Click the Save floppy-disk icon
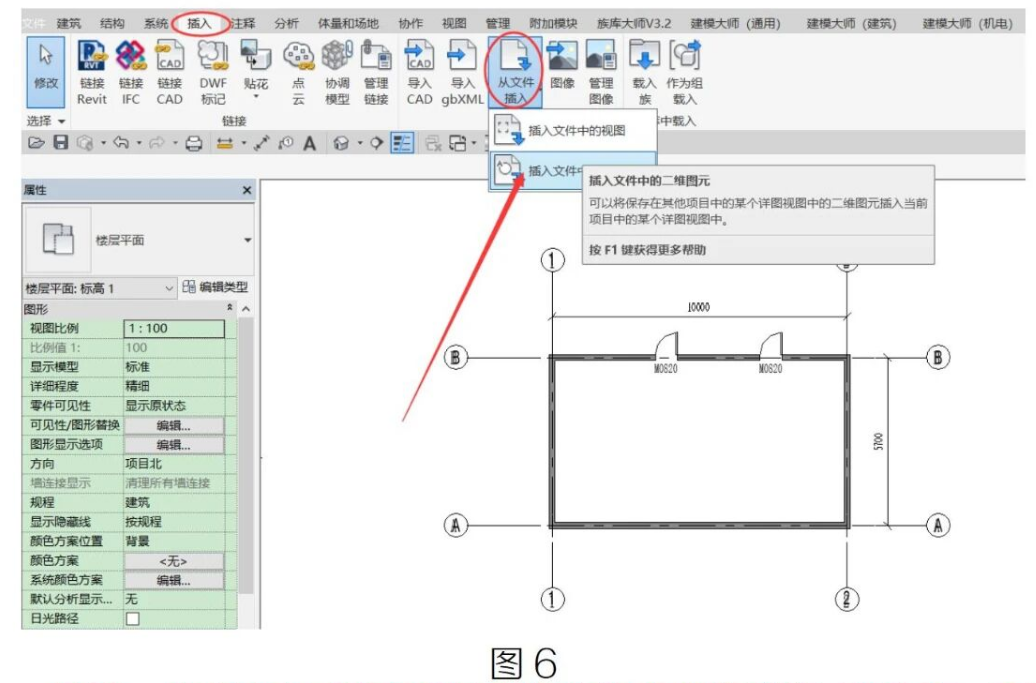The height and width of the screenshot is (683, 1036). (60, 143)
